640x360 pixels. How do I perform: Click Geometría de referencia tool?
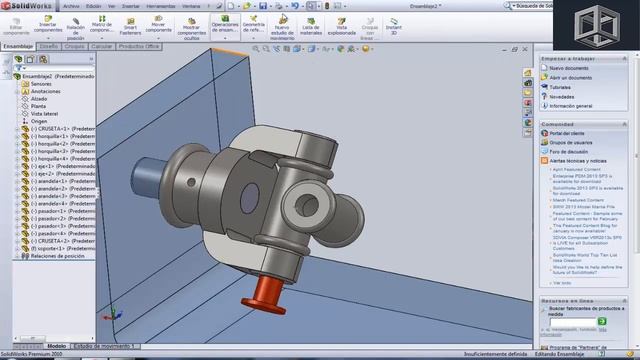(x=253, y=24)
